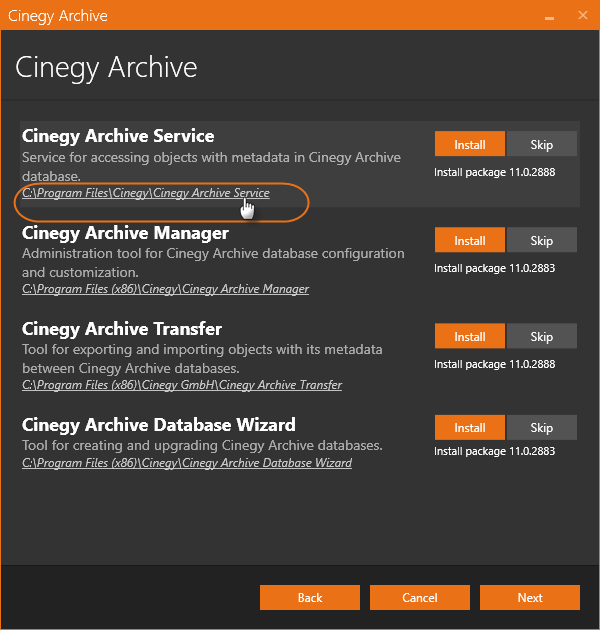
Task: Open the Cinegy Archive Database Wizard path link
Action: pyautogui.click(x=187, y=463)
